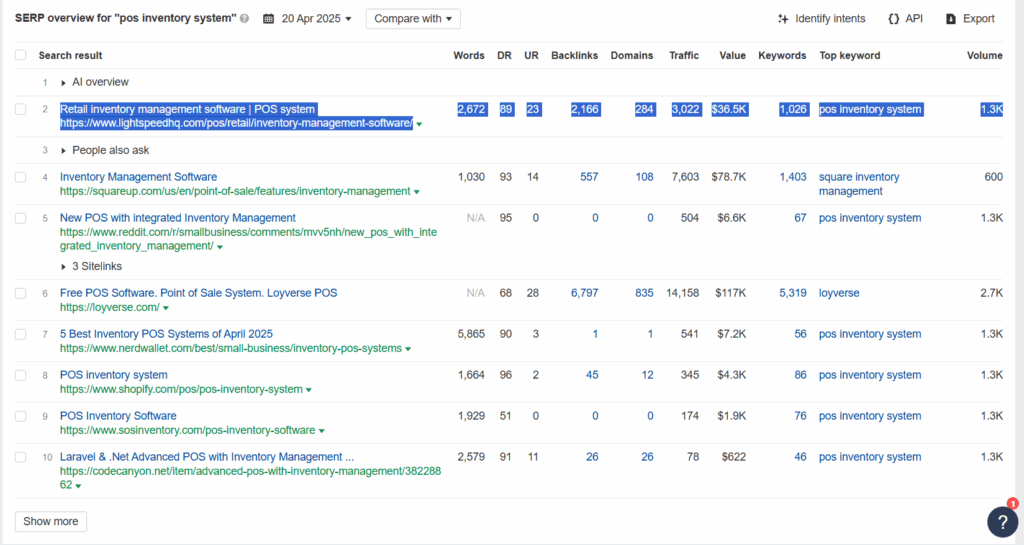Open the 20 Apr 2025 date dropdown
The width and height of the screenshot is (1024, 545).
tap(317, 19)
